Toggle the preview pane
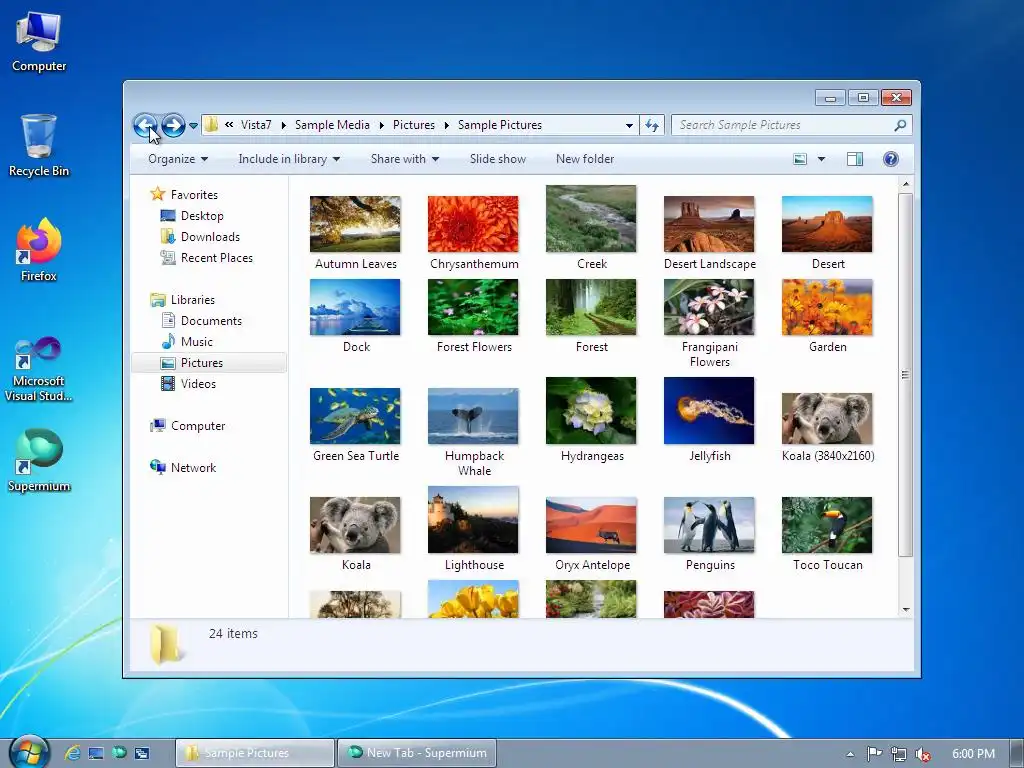Screen dimensions: 1024x768 tap(855, 159)
